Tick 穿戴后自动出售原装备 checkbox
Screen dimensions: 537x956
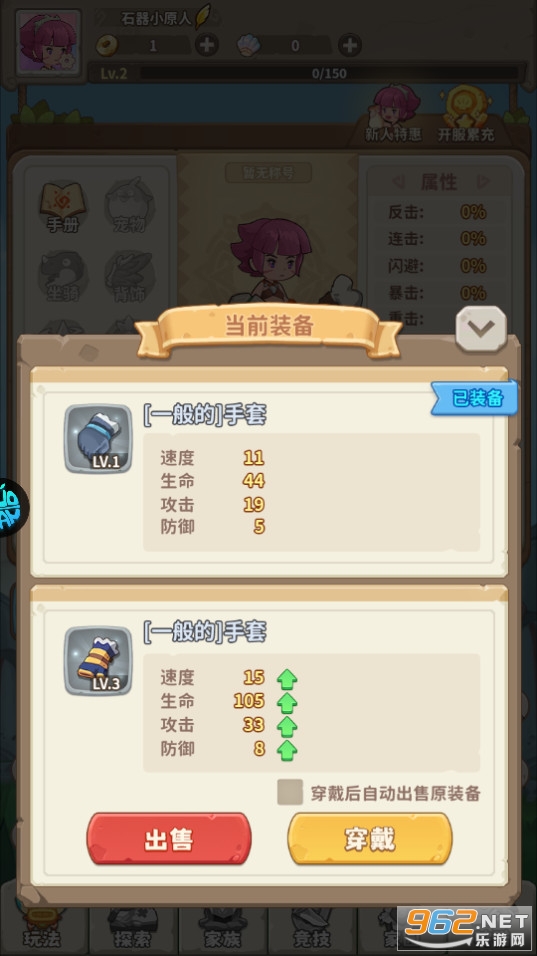point(290,792)
